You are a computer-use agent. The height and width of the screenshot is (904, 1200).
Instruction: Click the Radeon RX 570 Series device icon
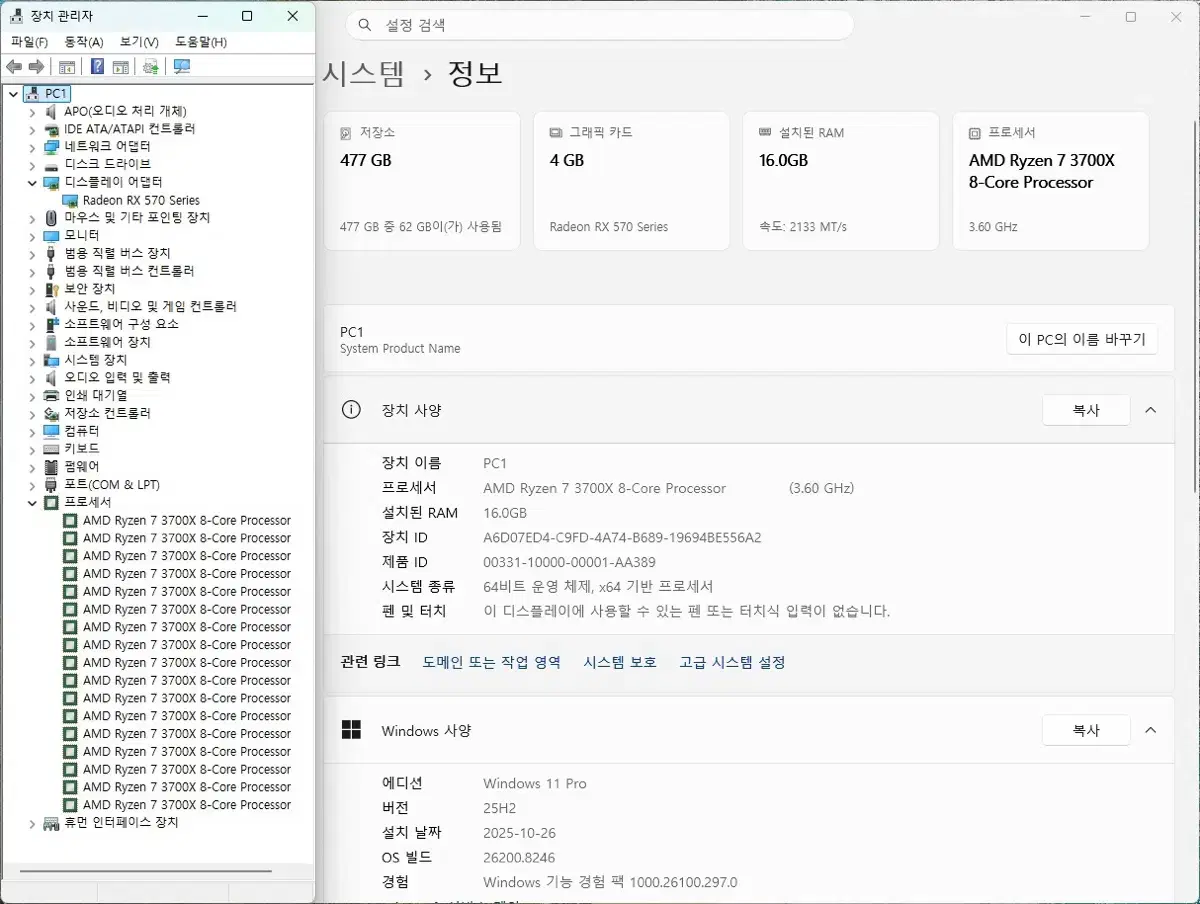pyautogui.click(x=70, y=200)
